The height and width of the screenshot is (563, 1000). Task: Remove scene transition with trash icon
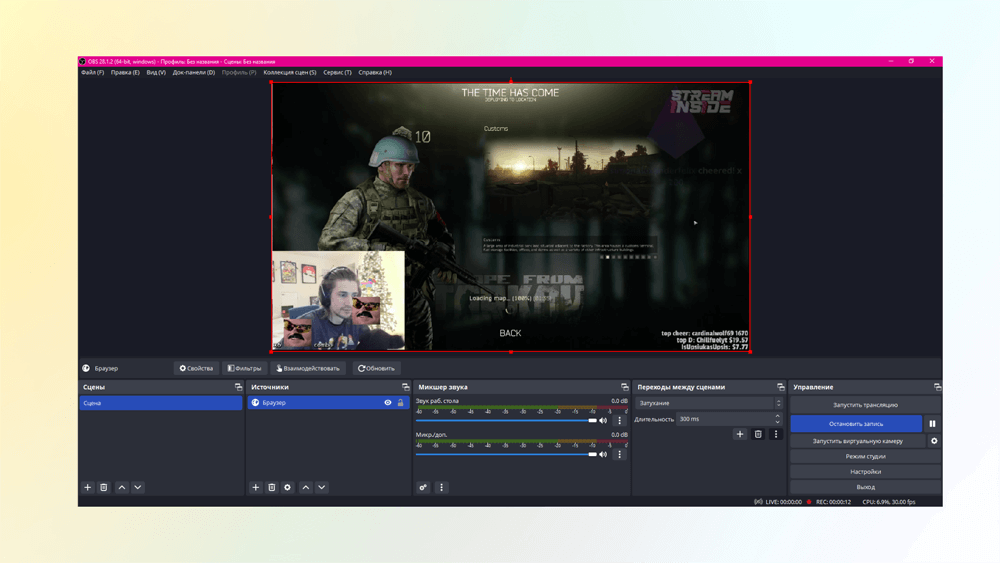click(758, 434)
